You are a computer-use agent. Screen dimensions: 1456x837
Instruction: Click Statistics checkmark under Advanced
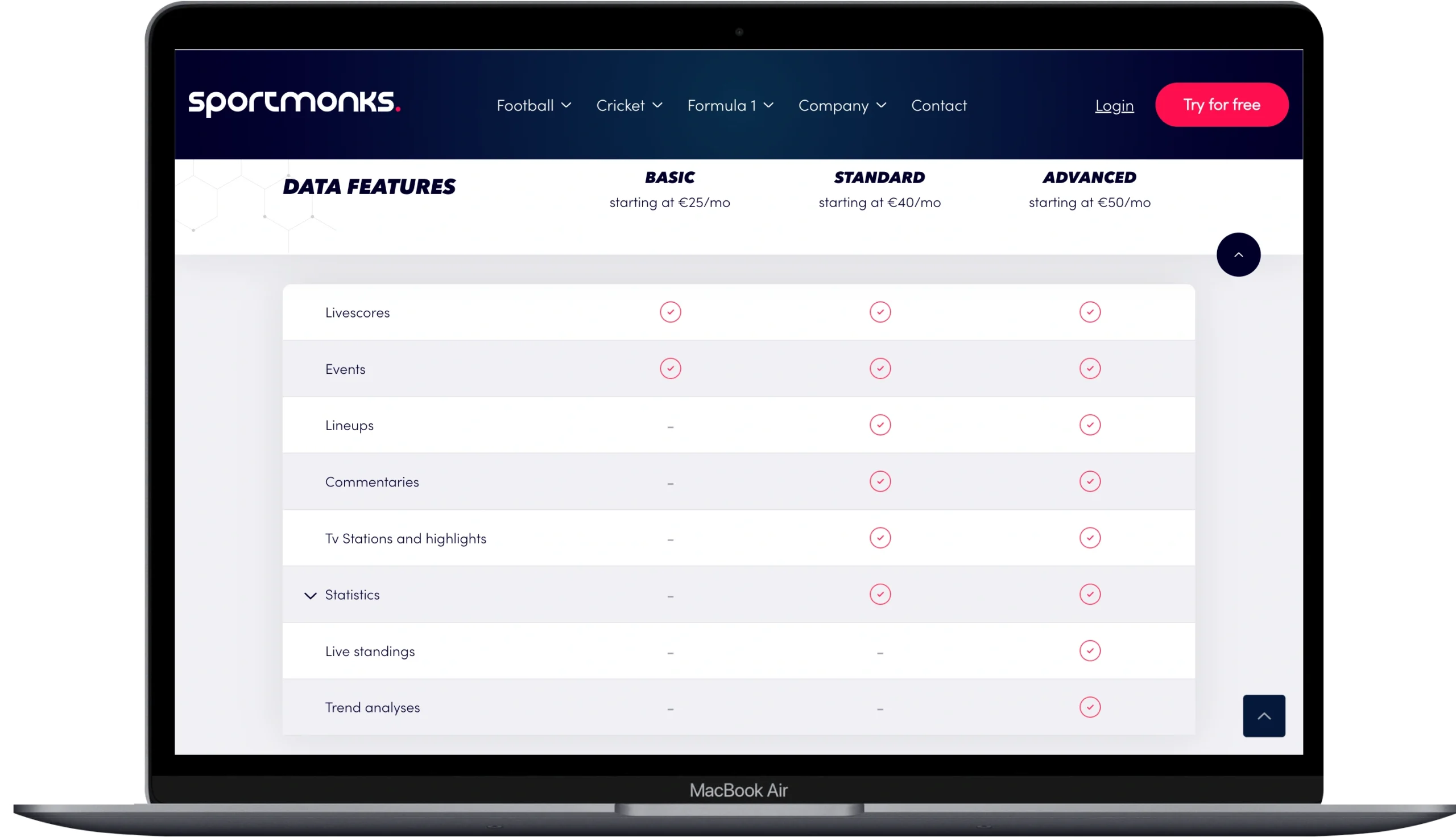[x=1089, y=595]
